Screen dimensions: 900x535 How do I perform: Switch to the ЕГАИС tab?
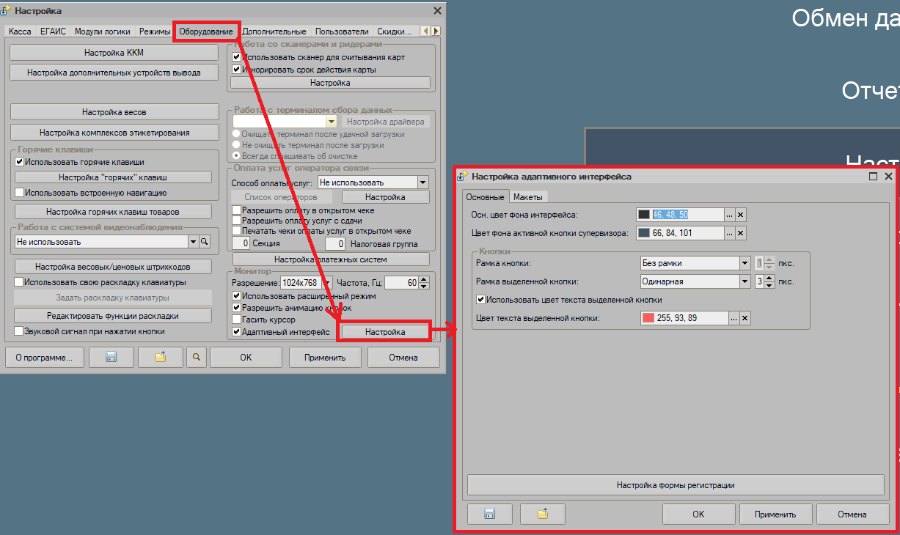[x=53, y=32]
